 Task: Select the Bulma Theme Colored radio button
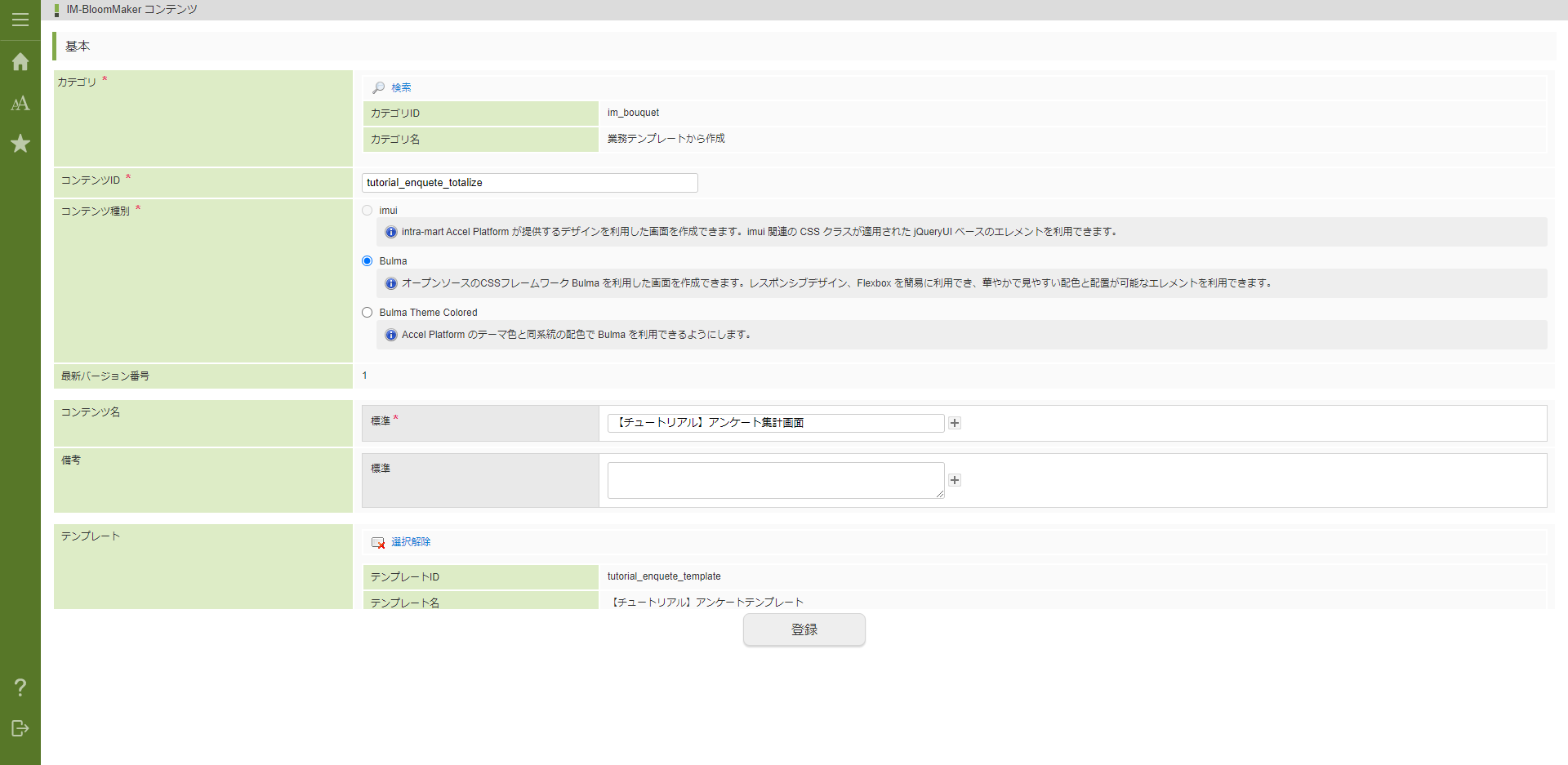[x=367, y=313]
